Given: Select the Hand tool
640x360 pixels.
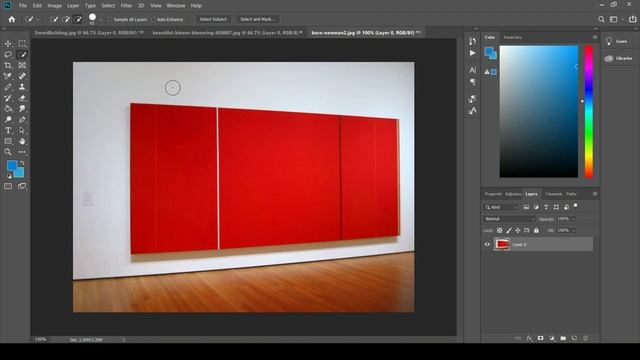Looking at the screenshot, I should [22, 141].
